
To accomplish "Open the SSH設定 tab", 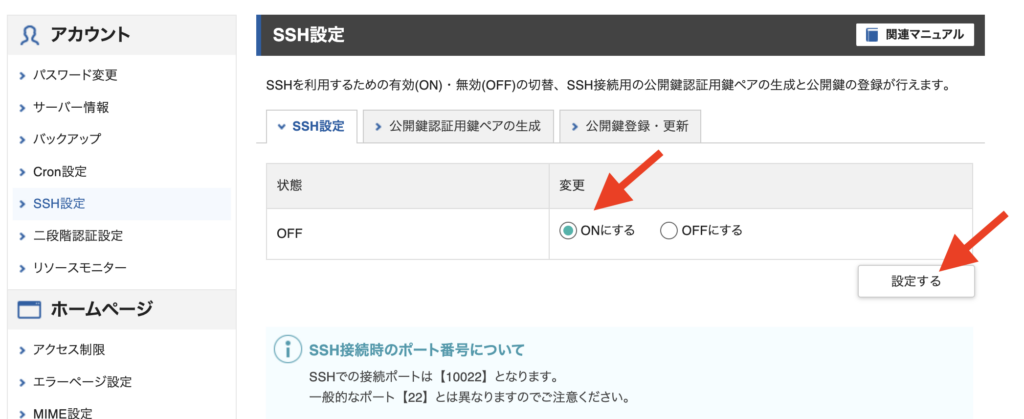I will tap(312, 127).
